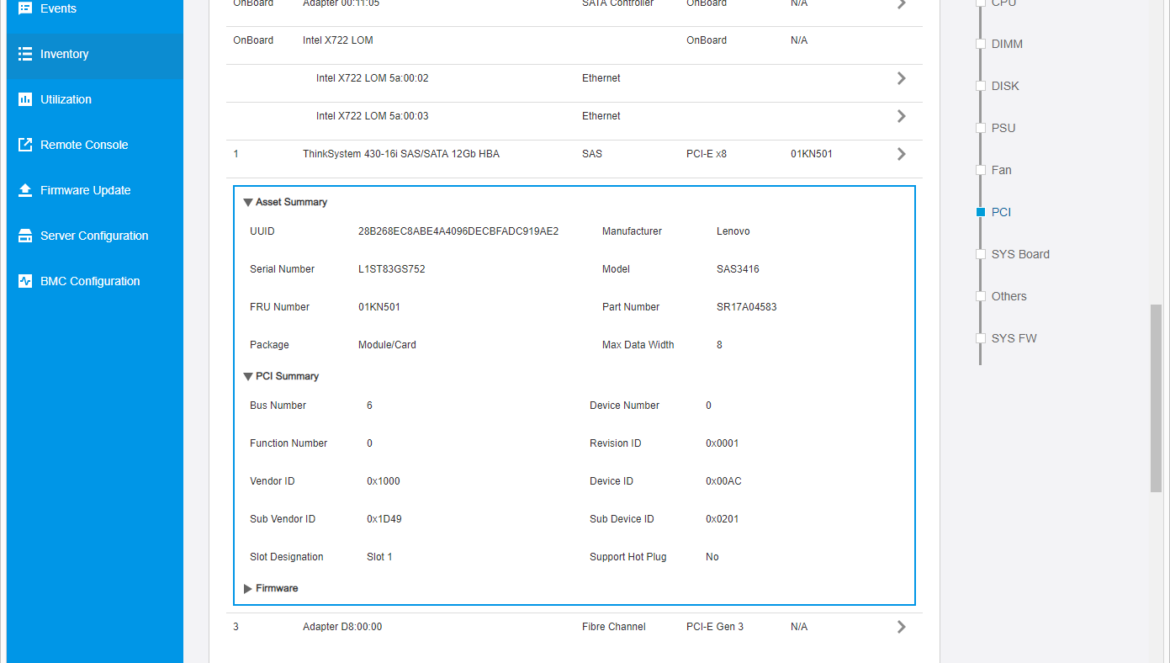Click the PCI-E x8 interface cell
Screen dimensions: 1170x663
(x=706, y=154)
